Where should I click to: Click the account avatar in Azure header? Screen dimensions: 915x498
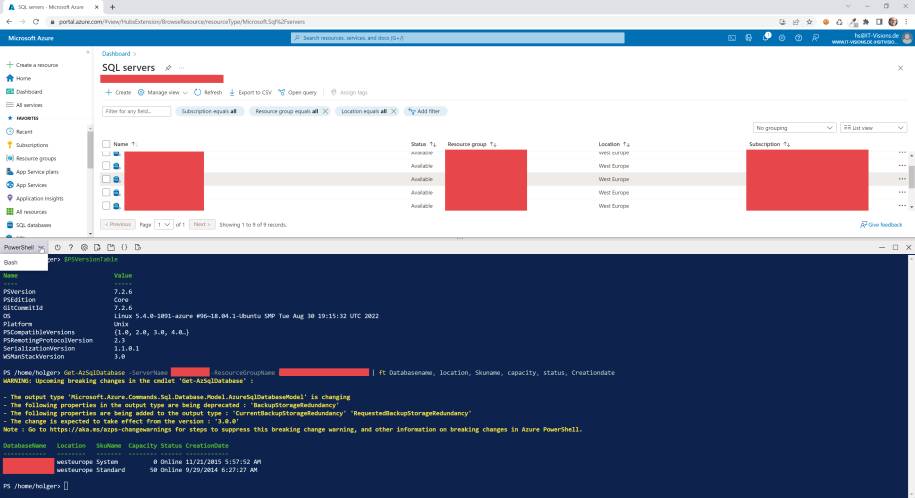coord(907,38)
